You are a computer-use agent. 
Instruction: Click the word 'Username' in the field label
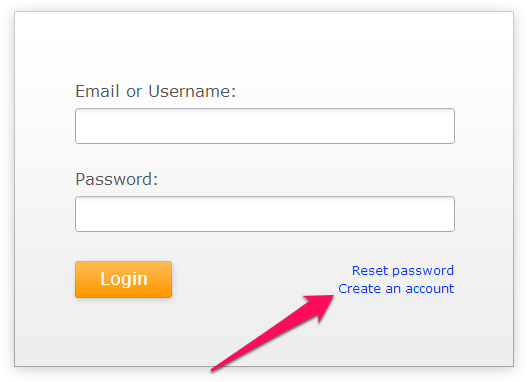pyautogui.click(x=192, y=91)
